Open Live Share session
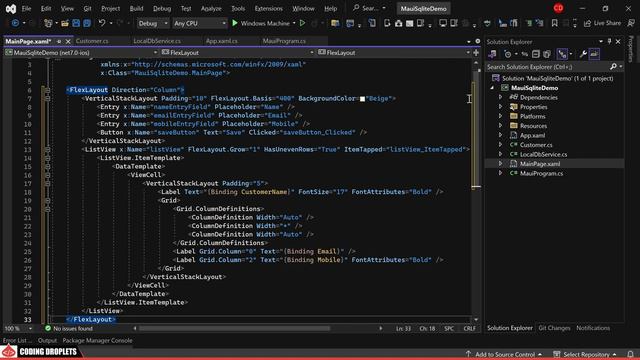Screen dimensions: 640x360 [602, 23]
